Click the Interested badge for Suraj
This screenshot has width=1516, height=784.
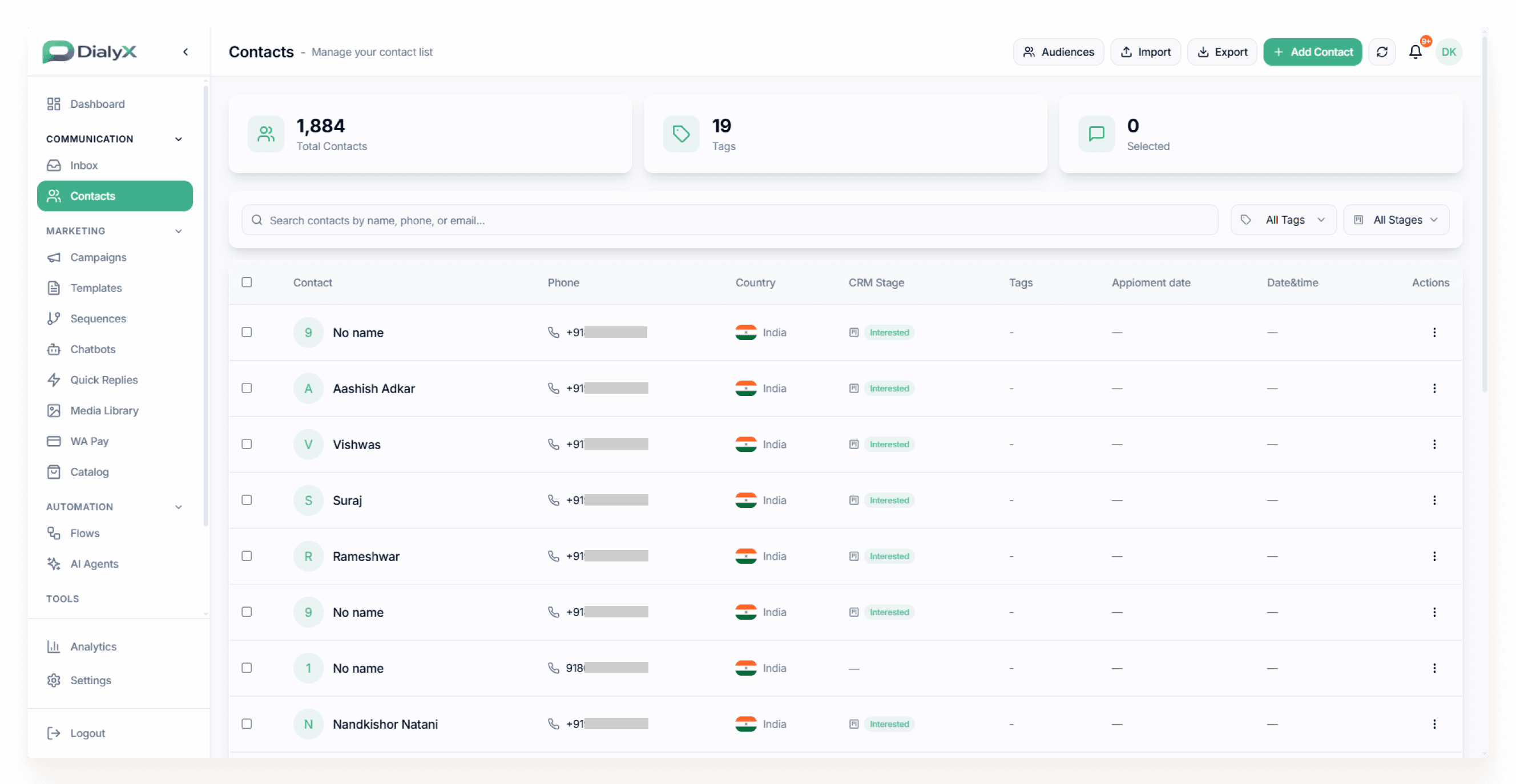tap(889, 500)
